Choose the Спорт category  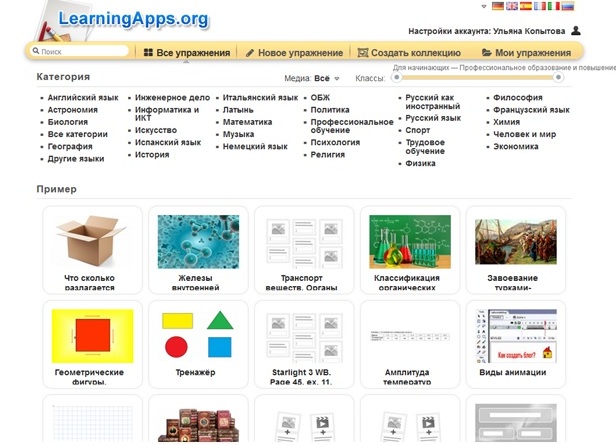point(418,130)
